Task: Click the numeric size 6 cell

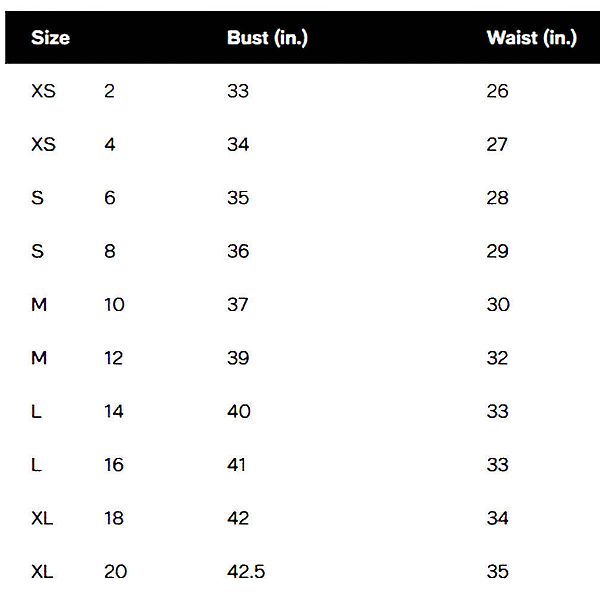Action: click(109, 198)
